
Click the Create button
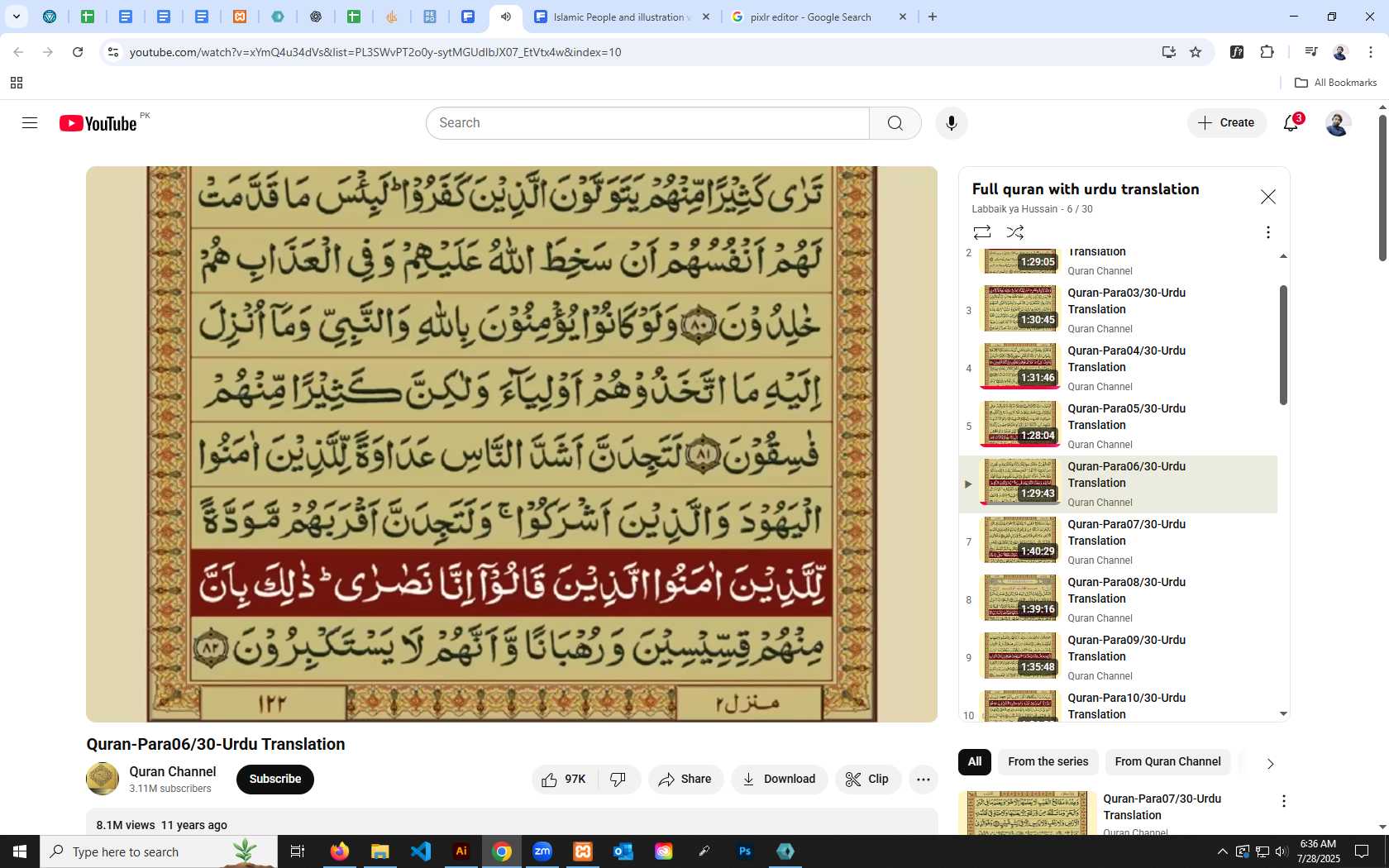1227,123
